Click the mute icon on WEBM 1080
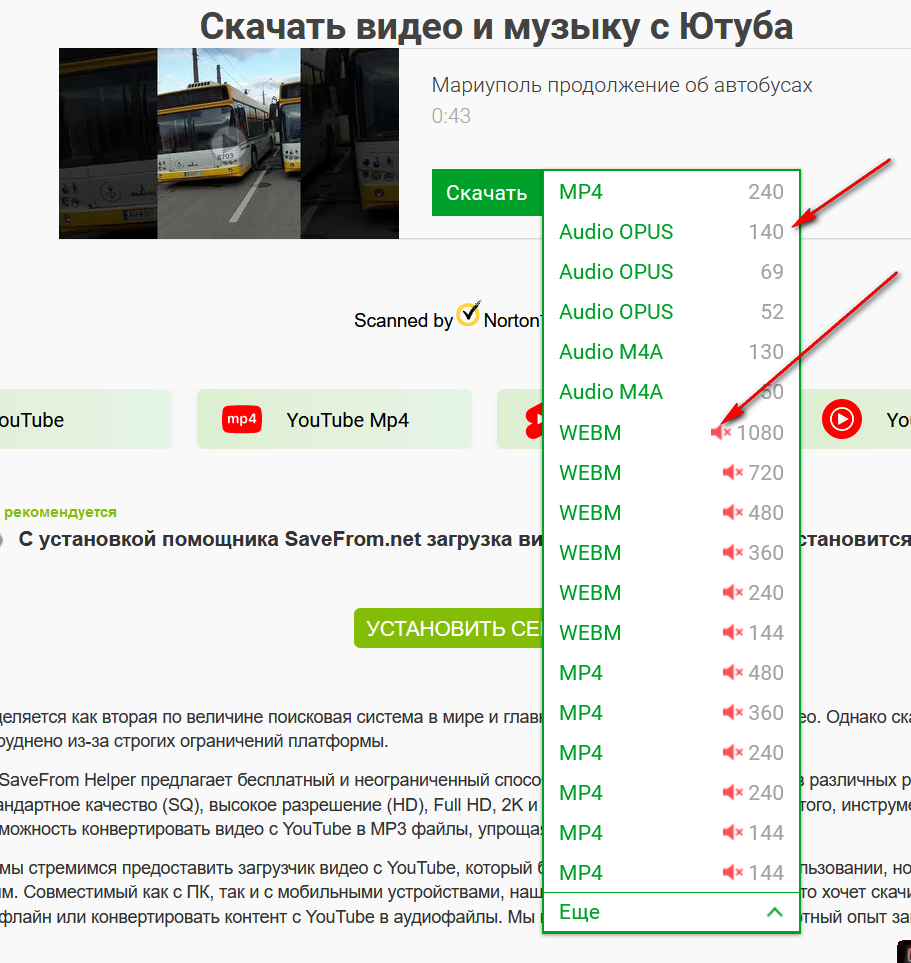Image resolution: width=911 pixels, height=963 pixels. coord(721,432)
